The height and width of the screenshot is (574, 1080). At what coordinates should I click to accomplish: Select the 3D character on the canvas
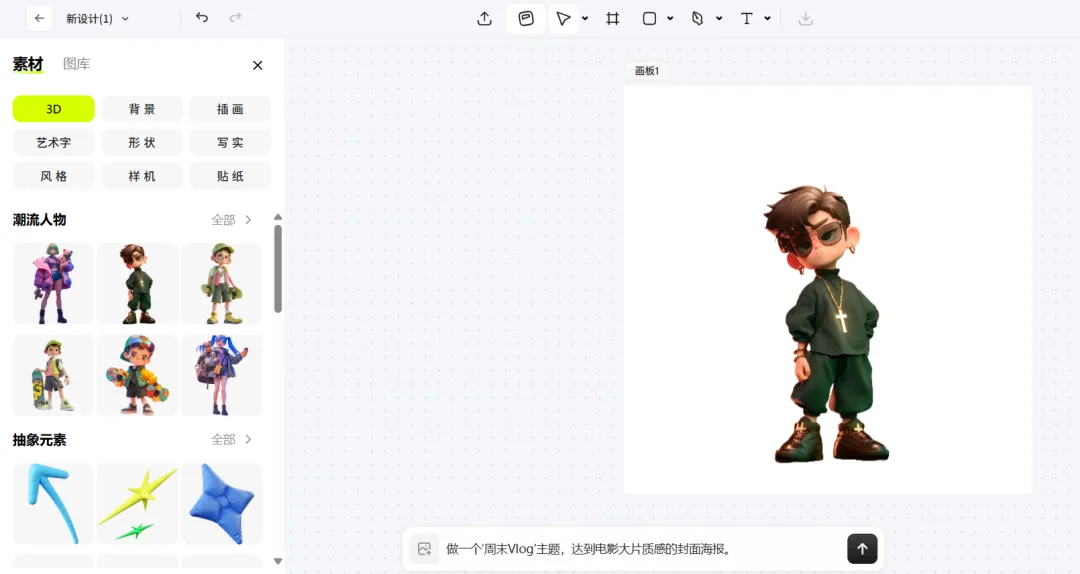tap(827, 324)
